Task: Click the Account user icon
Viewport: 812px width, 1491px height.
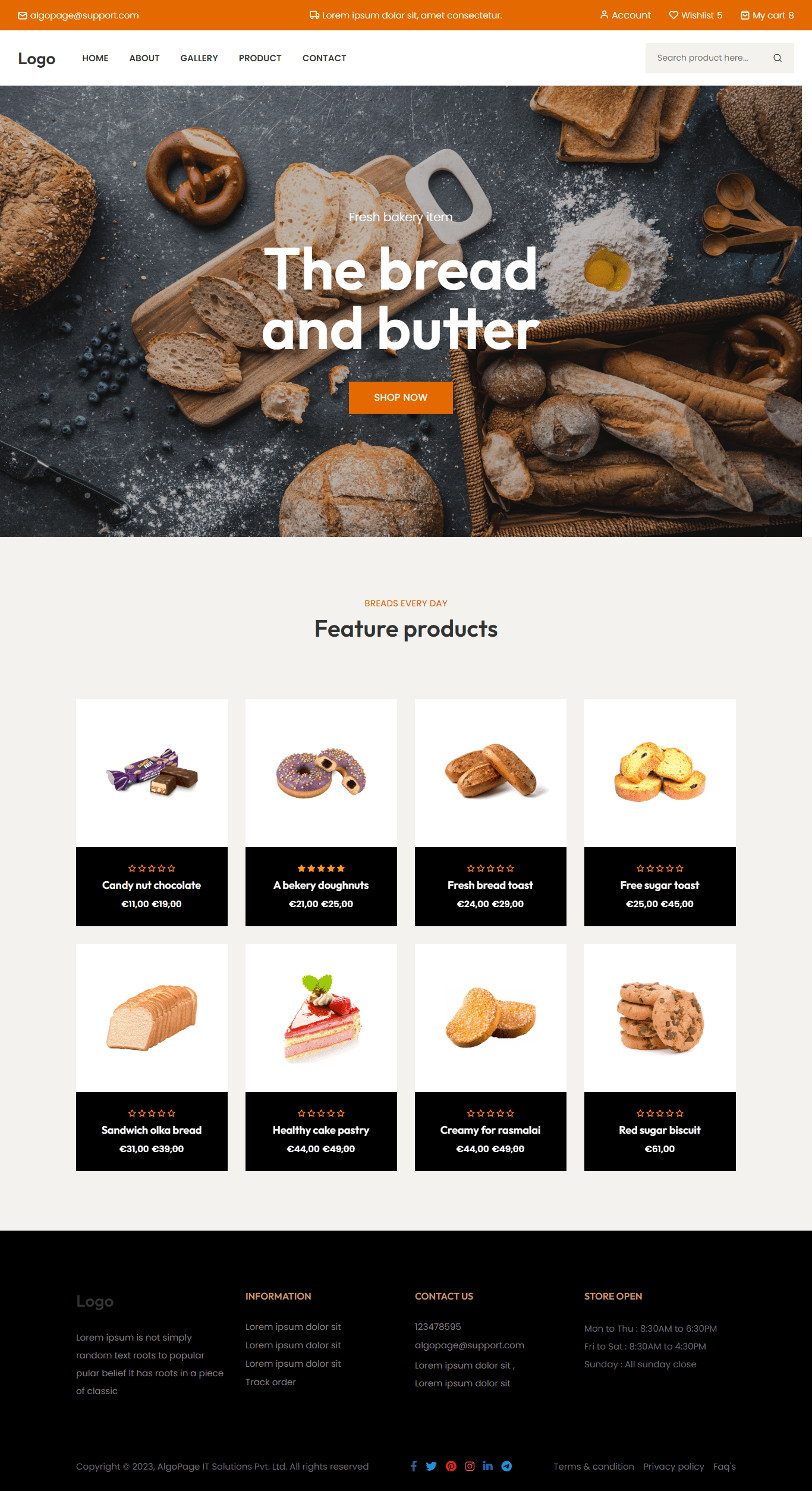Action: 604,15
